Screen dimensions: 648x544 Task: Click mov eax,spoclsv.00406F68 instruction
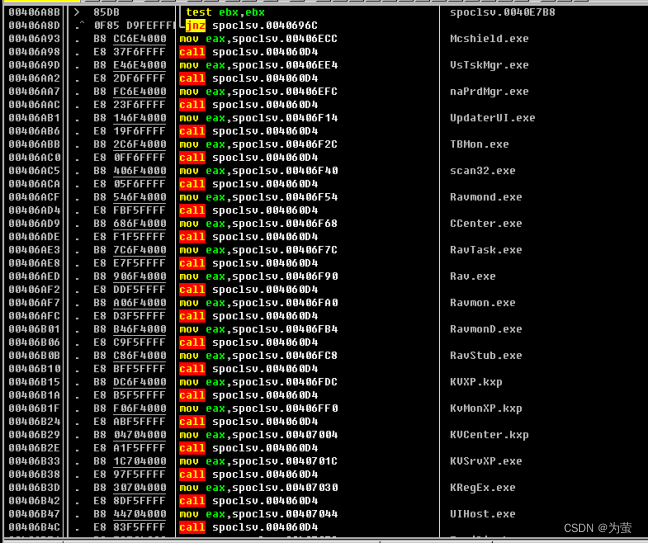click(258, 224)
